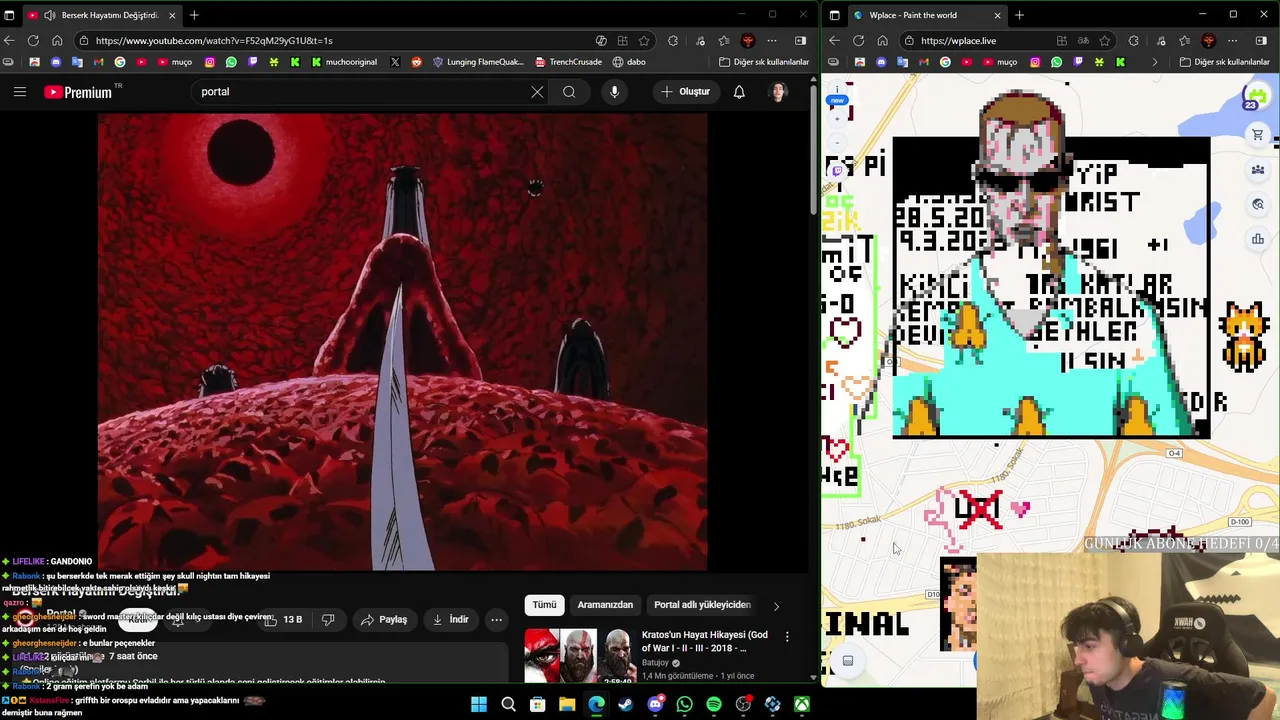This screenshot has width=1280, height=720.
Task: Reload the Wplace page
Action: click(x=858, y=41)
